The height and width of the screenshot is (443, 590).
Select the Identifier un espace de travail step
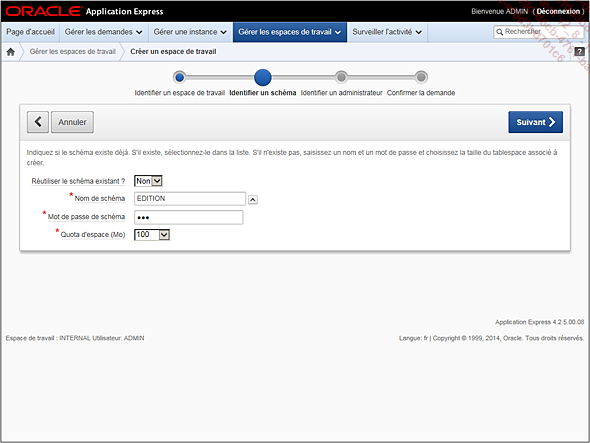click(179, 78)
